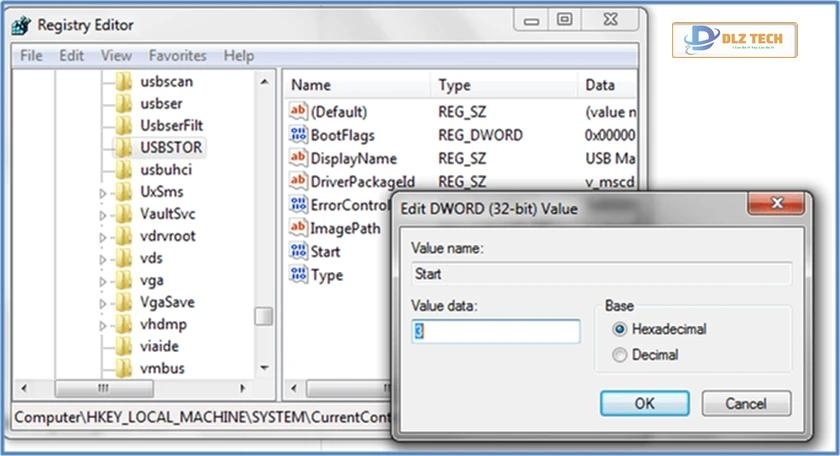The width and height of the screenshot is (840, 456).
Task: Open the Favorites menu
Action: click(177, 56)
